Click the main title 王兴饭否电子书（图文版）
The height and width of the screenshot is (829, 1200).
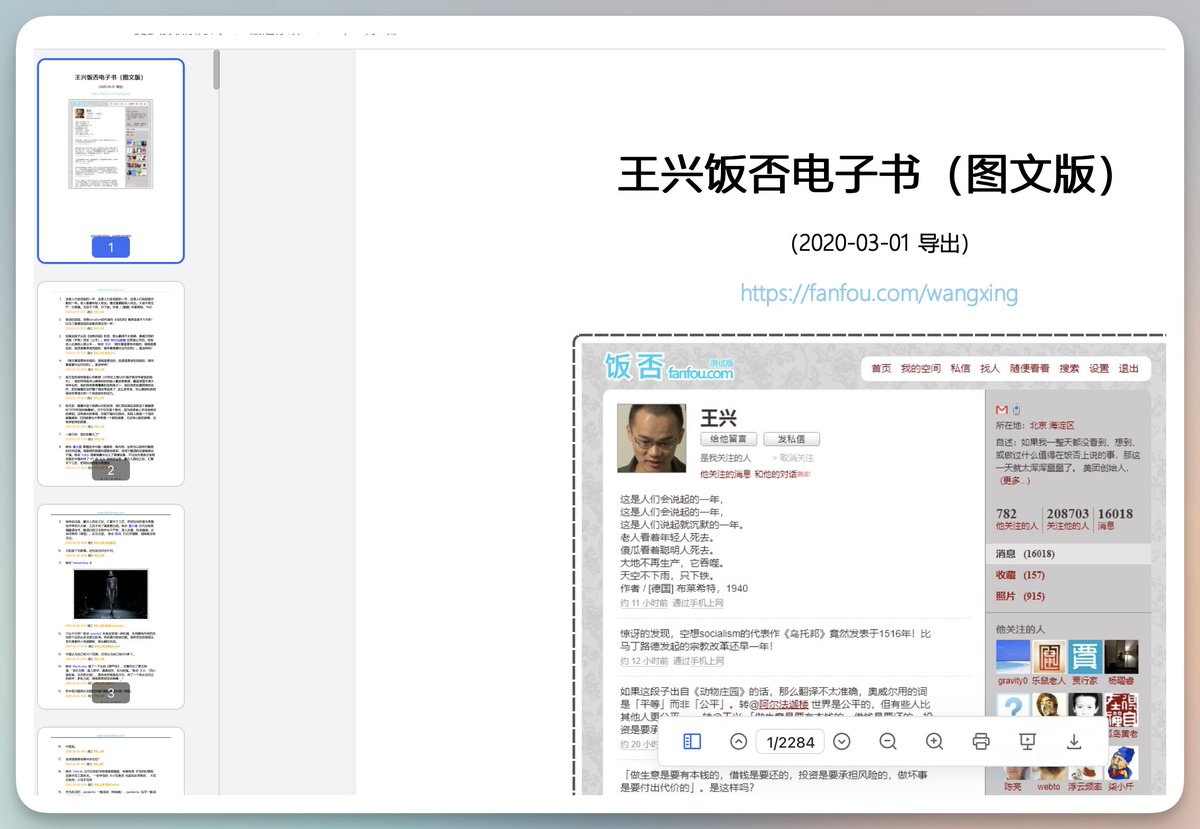coord(867,176)
